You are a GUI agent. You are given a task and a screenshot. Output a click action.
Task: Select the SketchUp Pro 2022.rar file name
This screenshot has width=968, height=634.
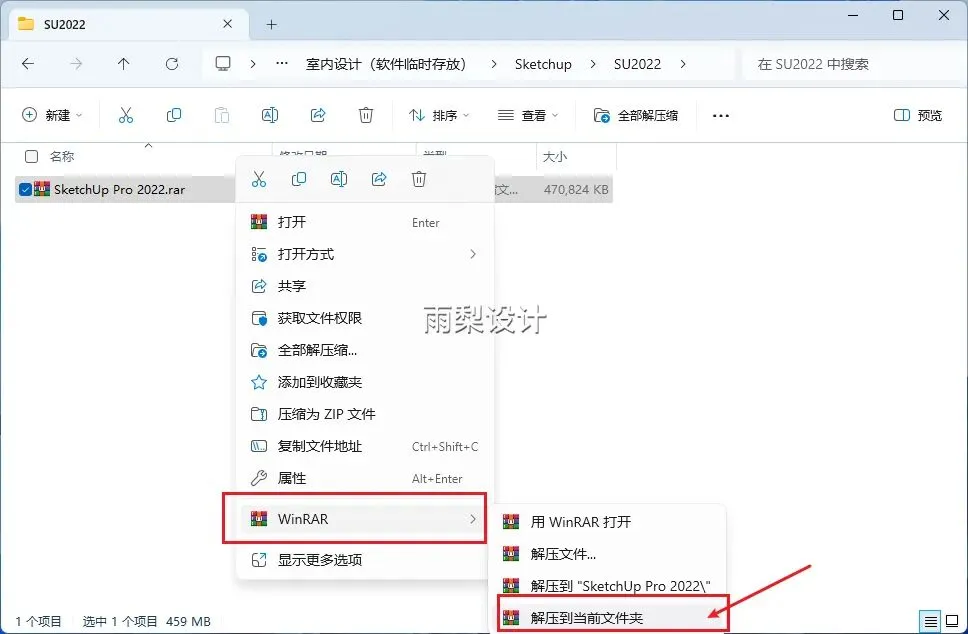pyautogui.click(x=119, y=190)
